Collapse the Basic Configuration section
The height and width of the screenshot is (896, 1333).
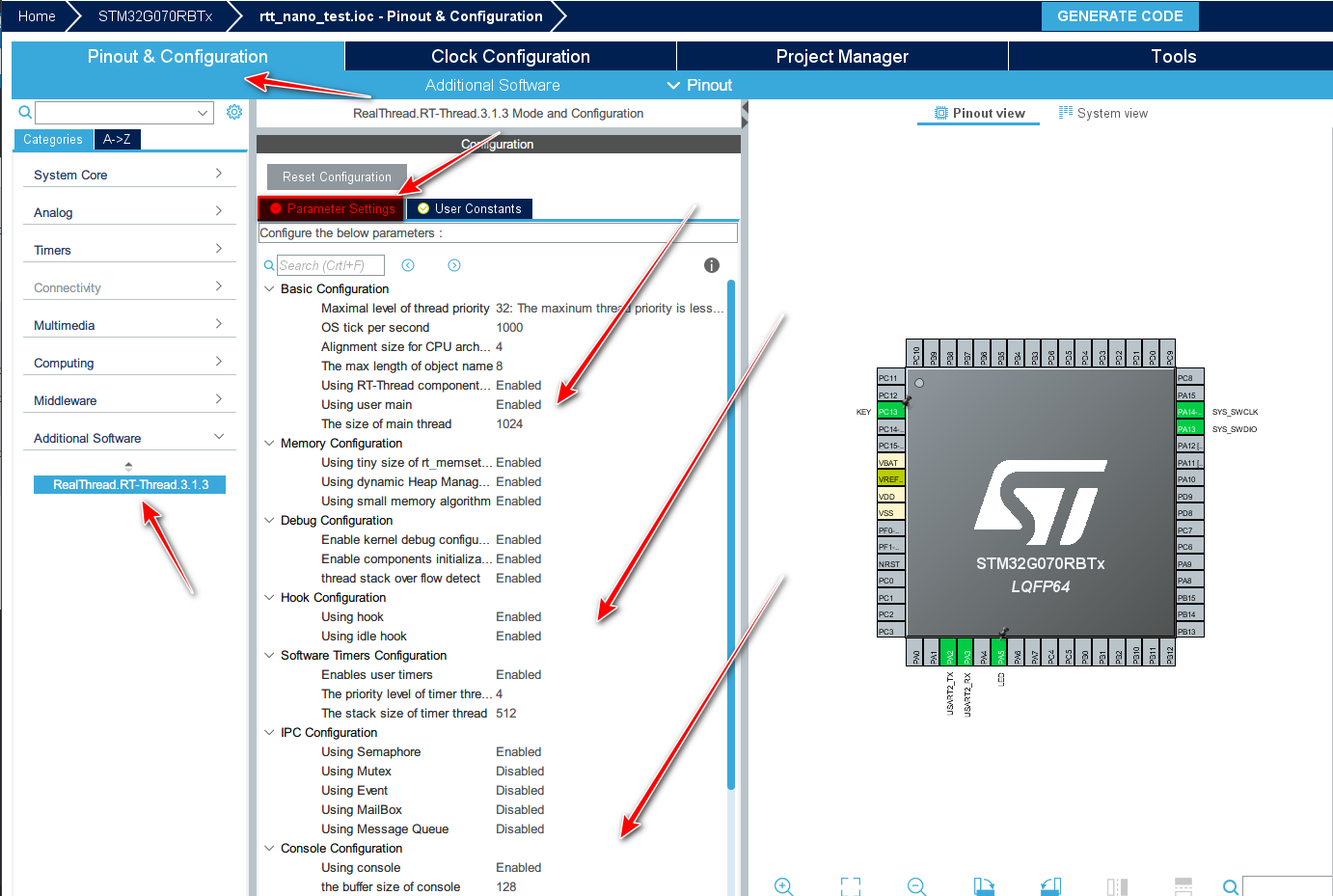point(268,288)
